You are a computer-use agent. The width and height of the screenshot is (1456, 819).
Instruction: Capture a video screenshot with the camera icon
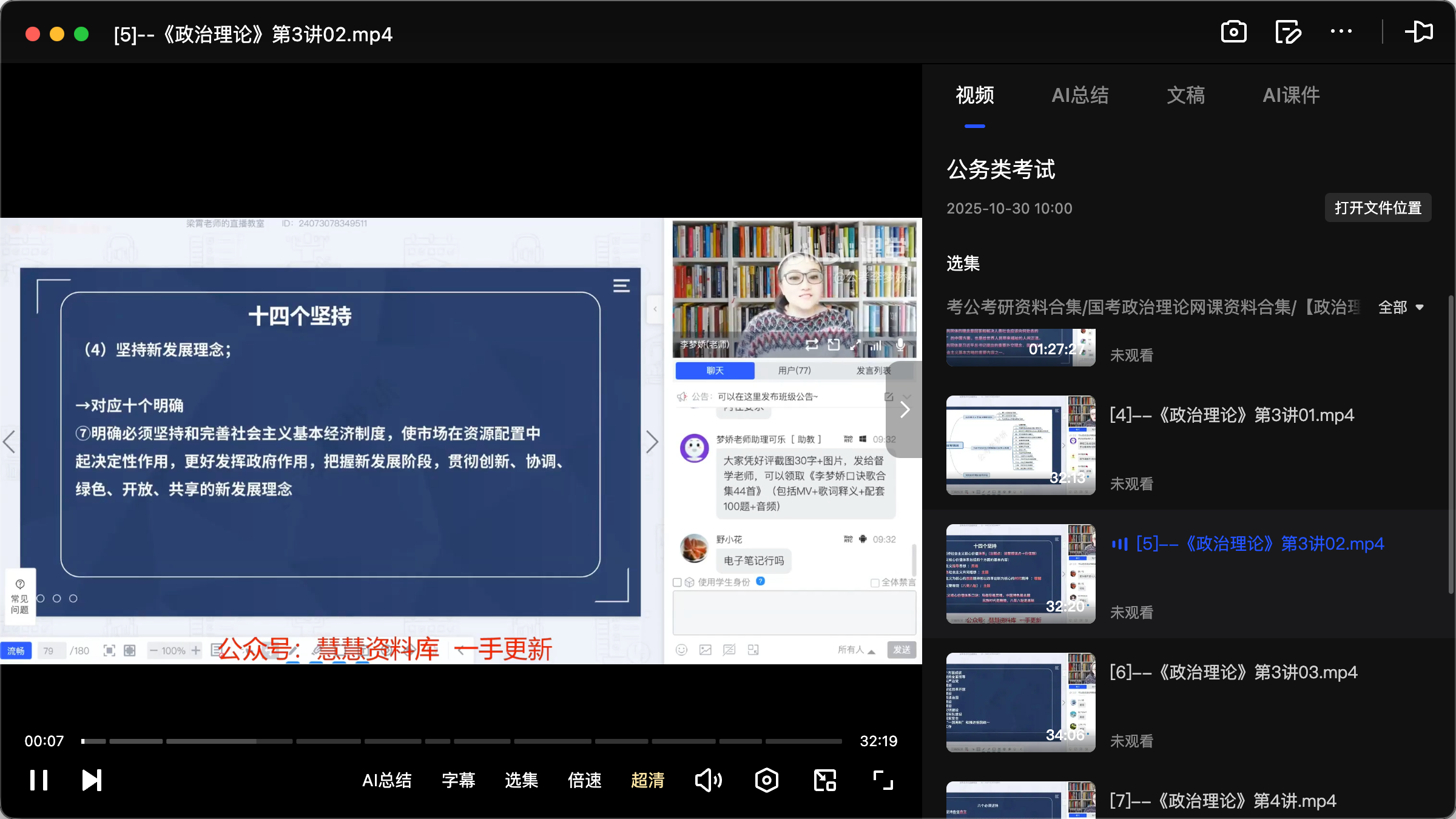tap(1233, 32)
